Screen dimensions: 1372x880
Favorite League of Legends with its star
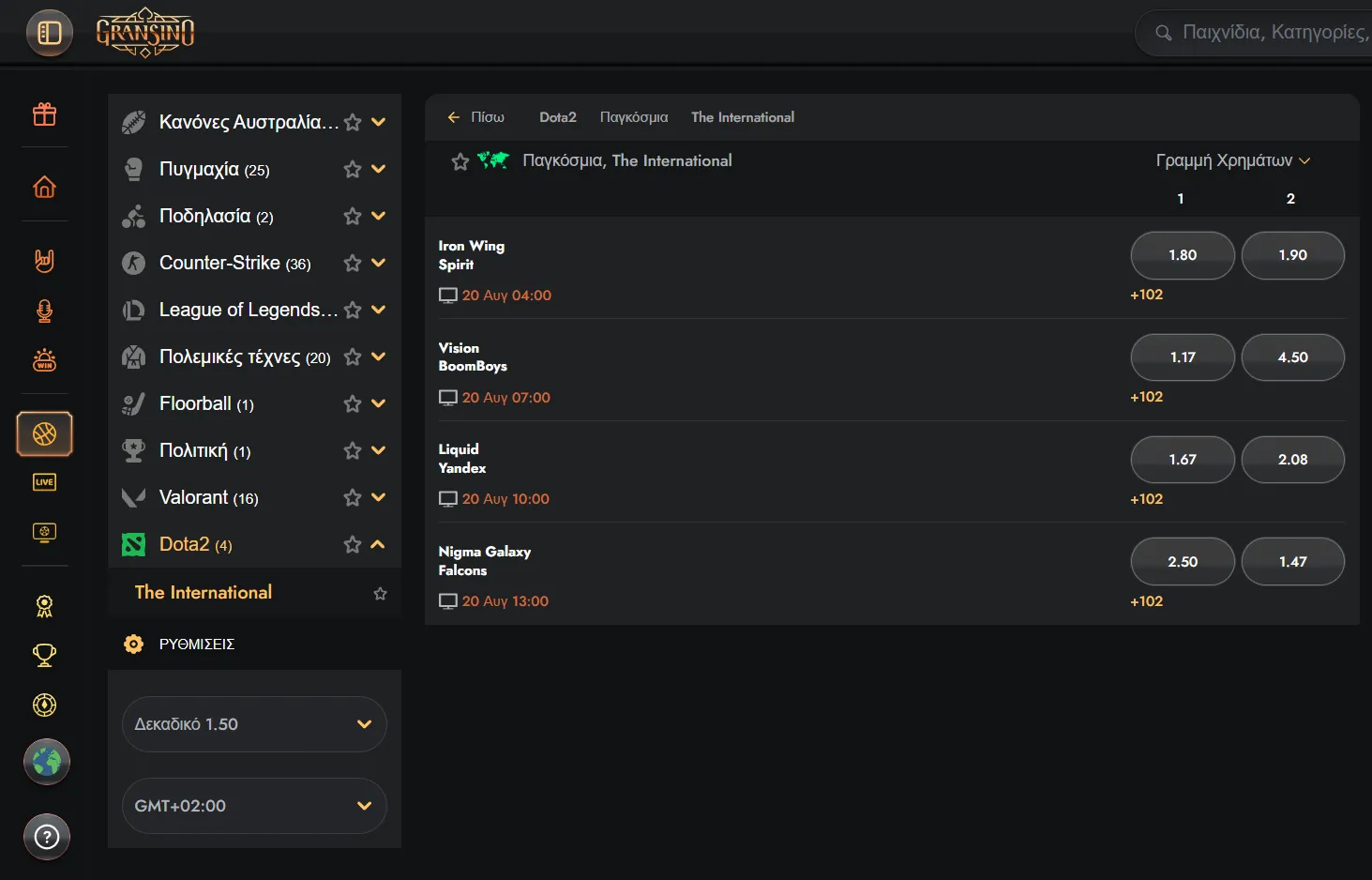tap(353, 310)
